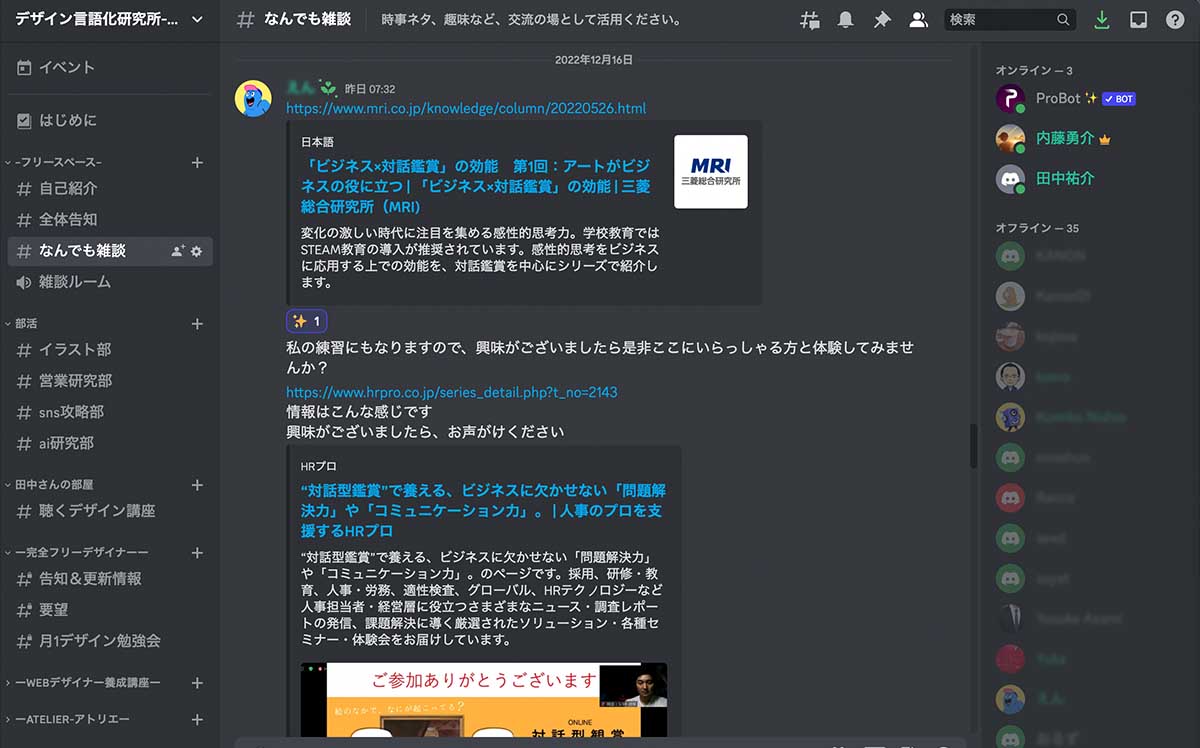Viewport: 1200px width, 748px height.
Task: Open the Threads icon in header
Action: (x=811, y=20)
